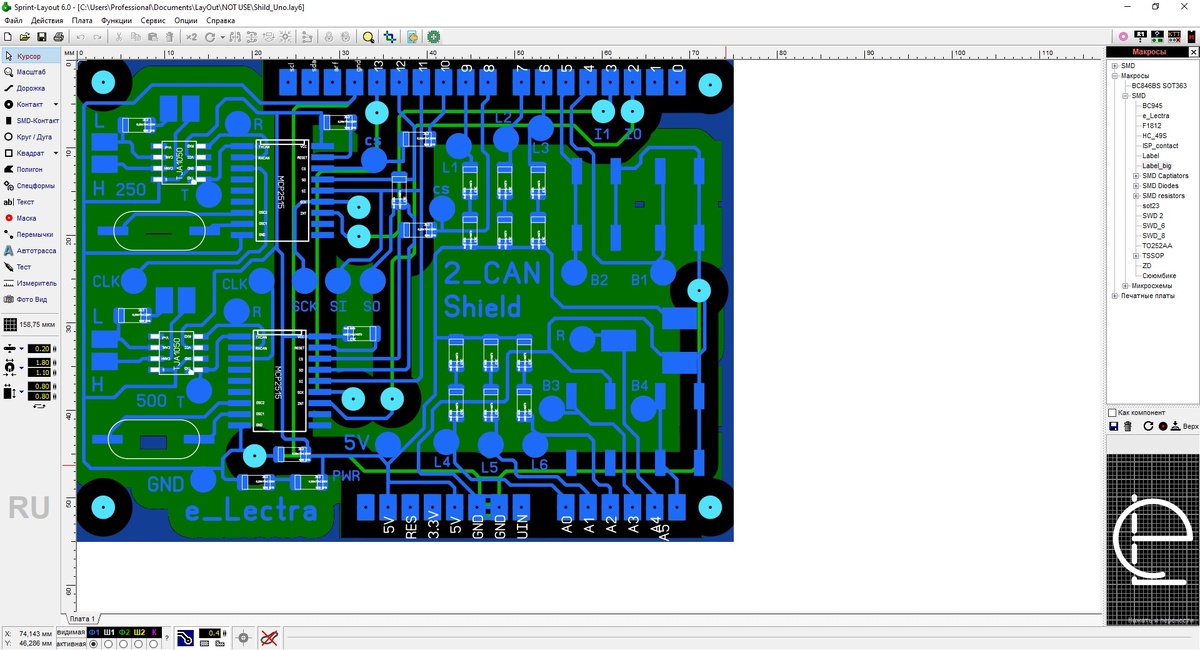Click the crosshair icon in status bar
Image resolution: width=1200 pixels, height=650 pixels.
pos(243,637)
